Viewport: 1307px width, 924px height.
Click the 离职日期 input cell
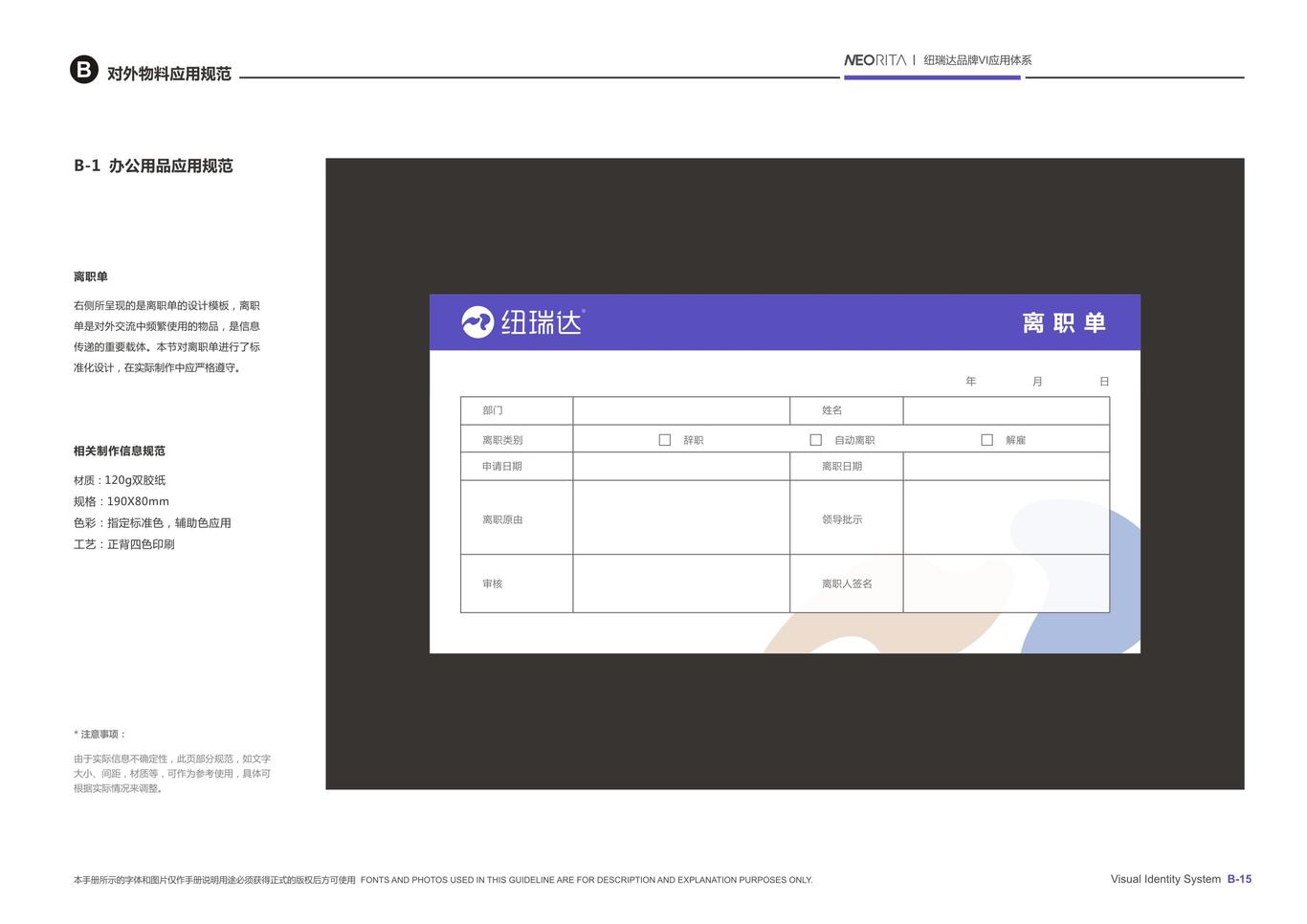1007,466
